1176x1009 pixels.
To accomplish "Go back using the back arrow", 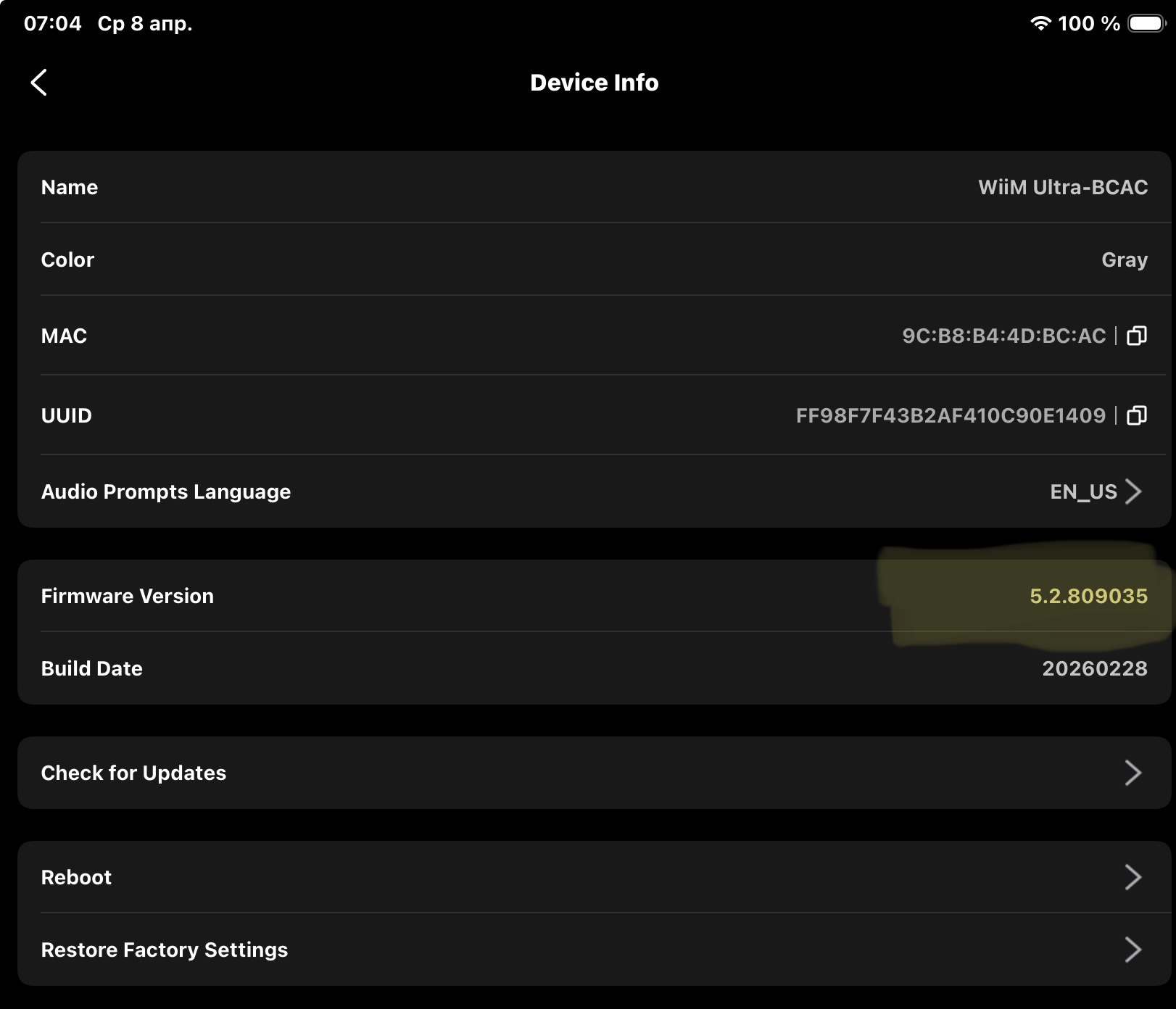I will coord(39,83).
